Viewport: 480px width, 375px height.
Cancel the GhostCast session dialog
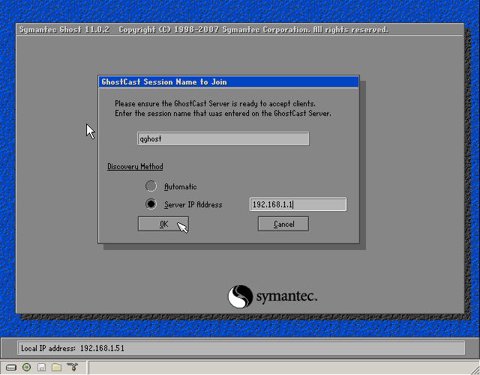click(283, 224)
